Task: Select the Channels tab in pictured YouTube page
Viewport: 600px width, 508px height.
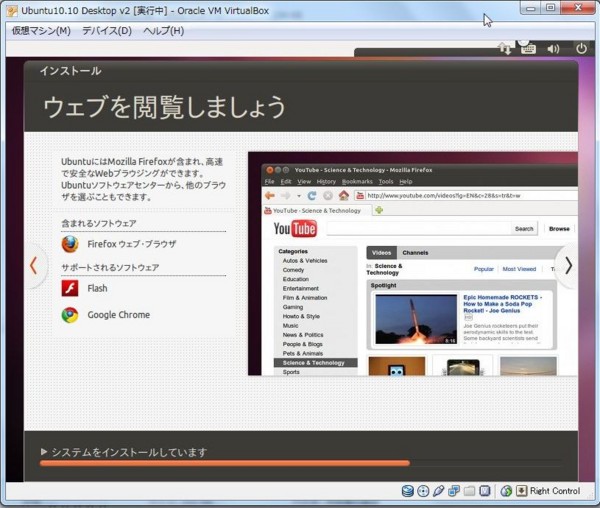Action: pyautogui.click(x=415, y=253)
